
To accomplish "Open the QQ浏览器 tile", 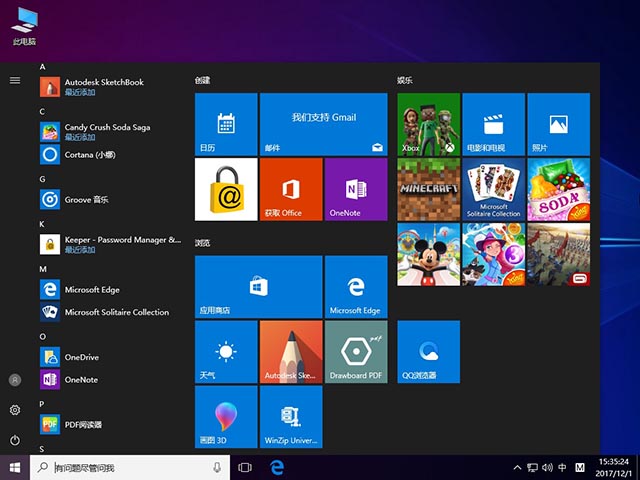I will pos(429,352).
